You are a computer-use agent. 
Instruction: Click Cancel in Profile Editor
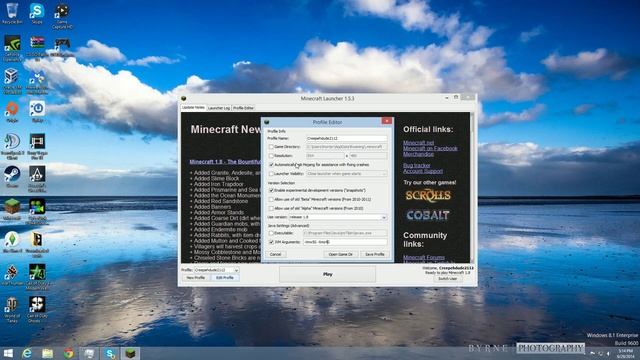276,254
